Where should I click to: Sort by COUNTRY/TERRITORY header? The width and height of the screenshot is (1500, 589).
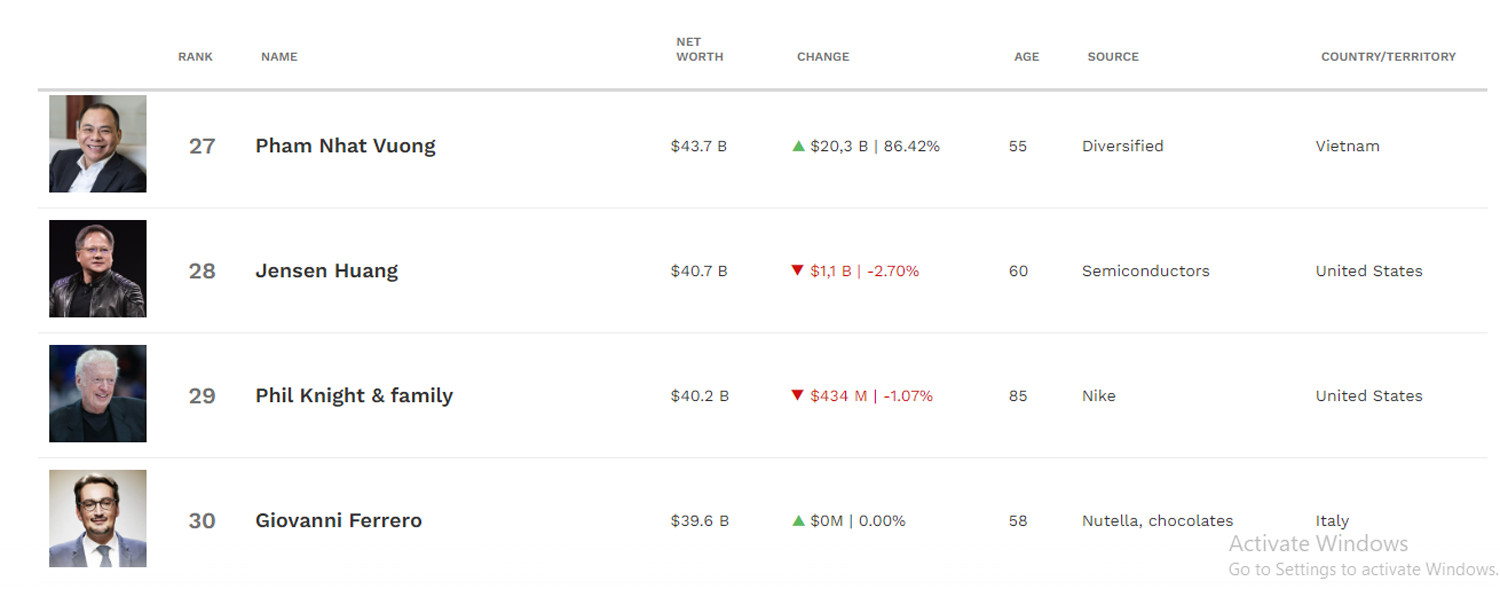tap(1388, 57)
